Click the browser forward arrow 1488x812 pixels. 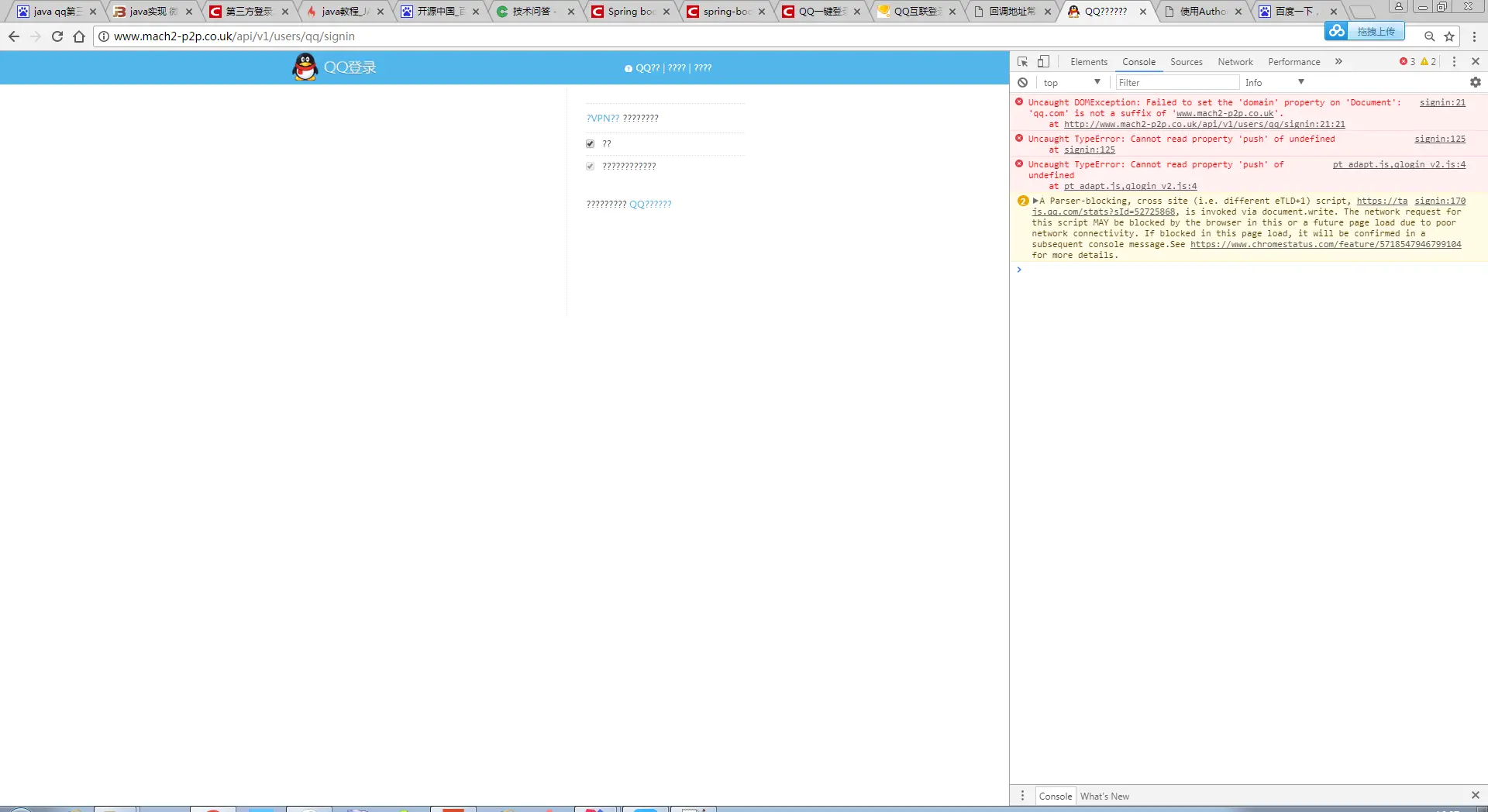click(x=35, y=36)
